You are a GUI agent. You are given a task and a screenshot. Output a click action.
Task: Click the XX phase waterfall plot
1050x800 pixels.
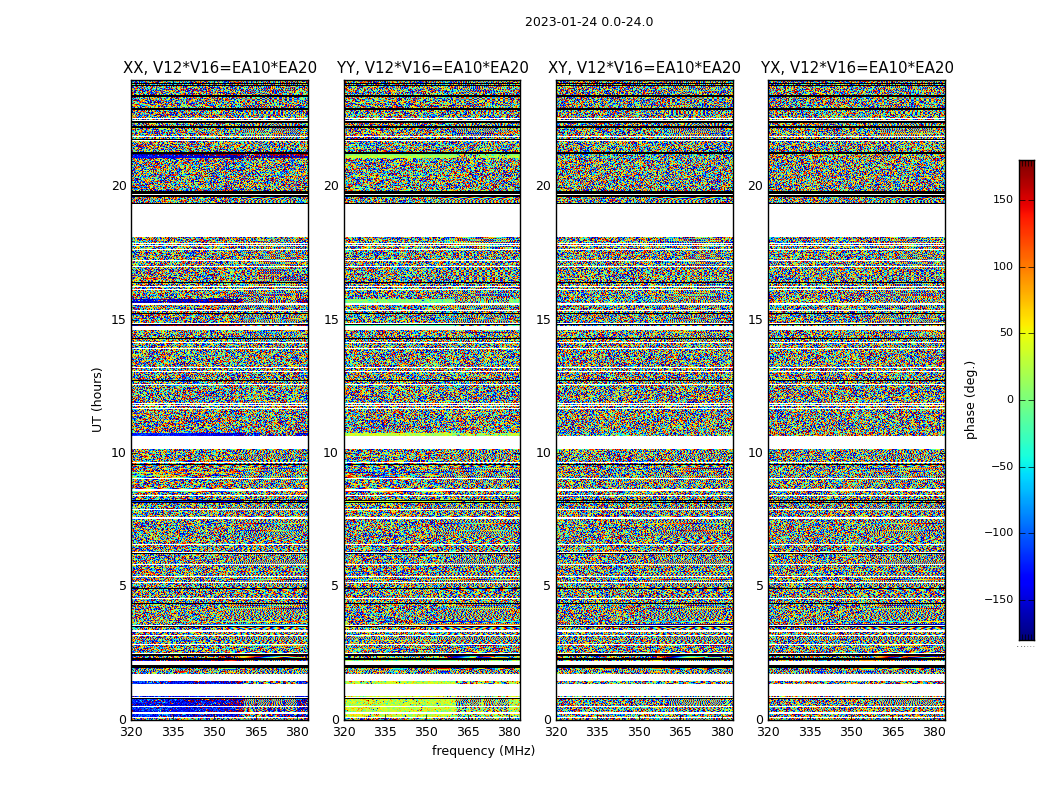tap(220, 400)
